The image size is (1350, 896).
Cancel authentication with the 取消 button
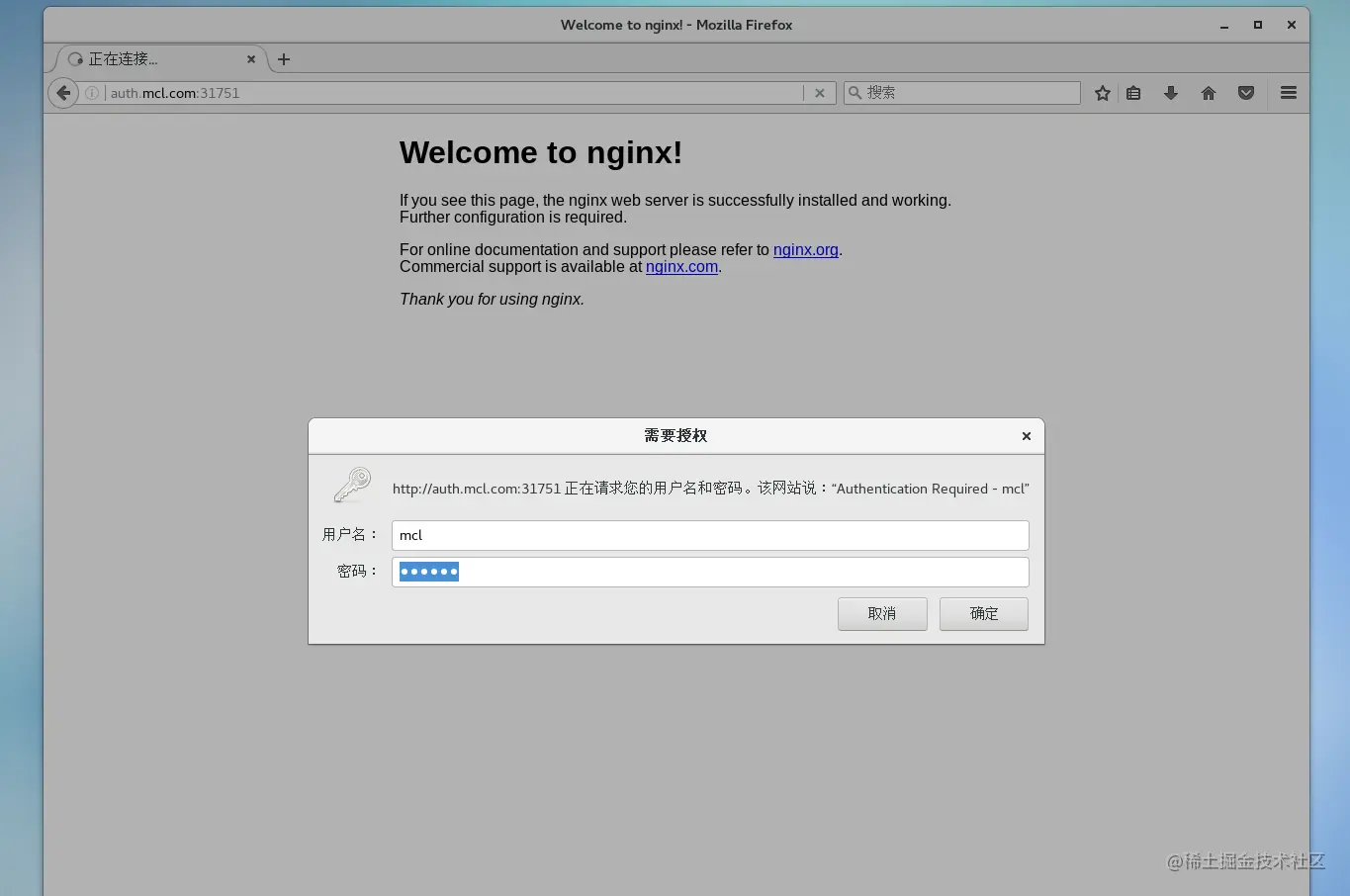coord(882,614)
